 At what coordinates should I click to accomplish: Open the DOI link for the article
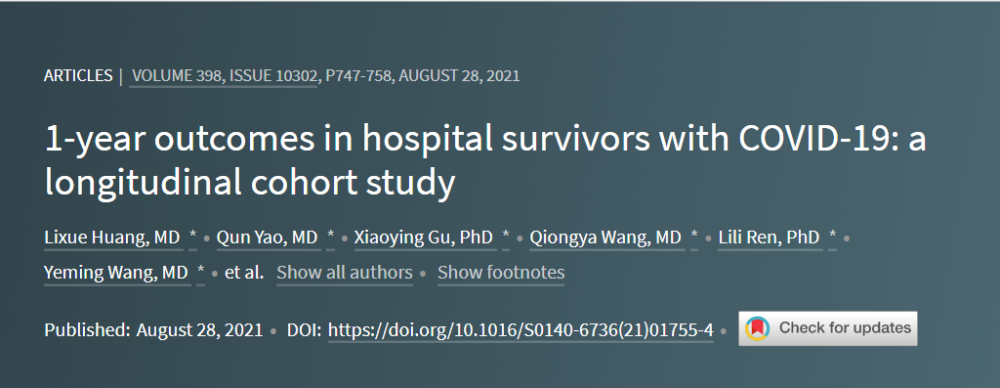[520, 330]
